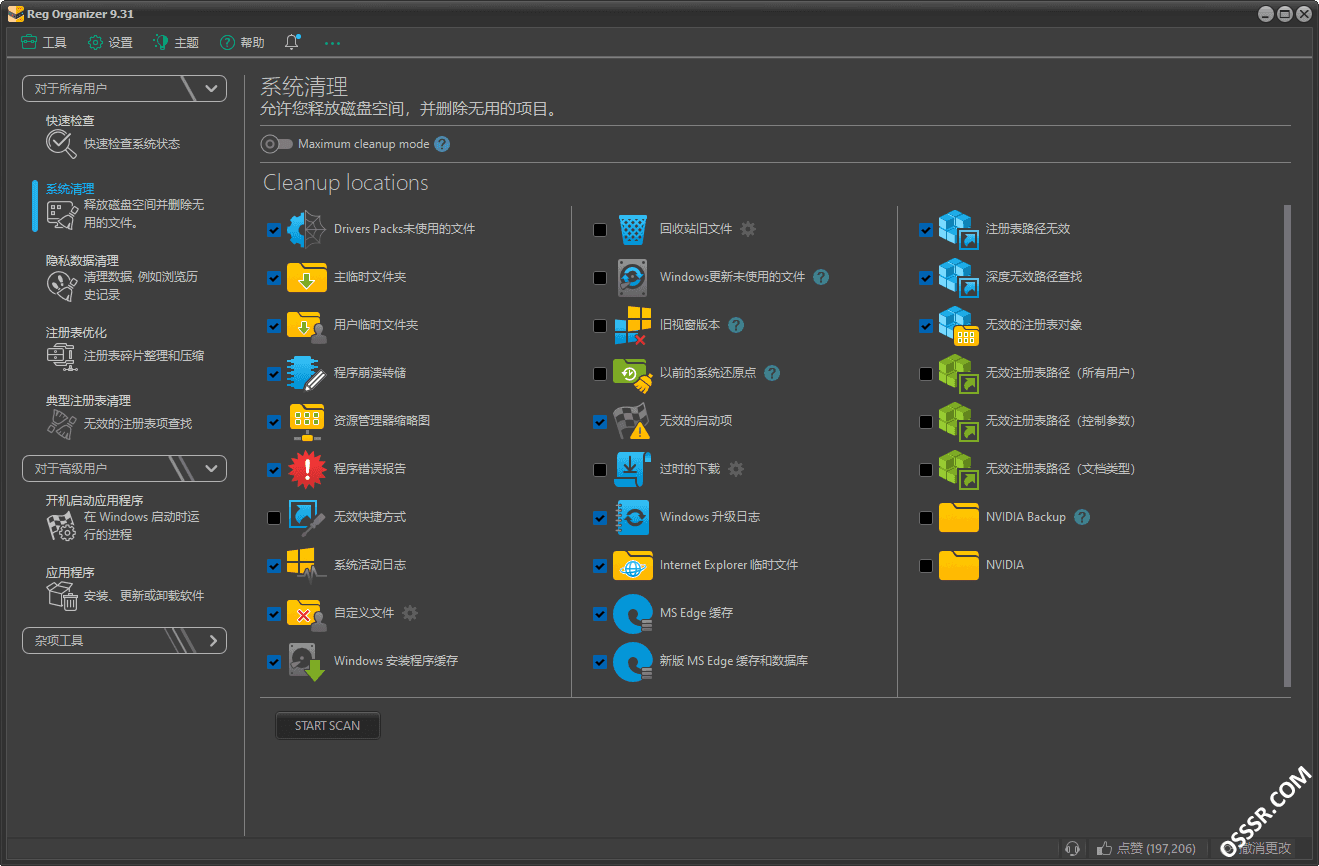
Task: Check the invalid registry paths all users checkbox
Action: click(x=926, y=373)
